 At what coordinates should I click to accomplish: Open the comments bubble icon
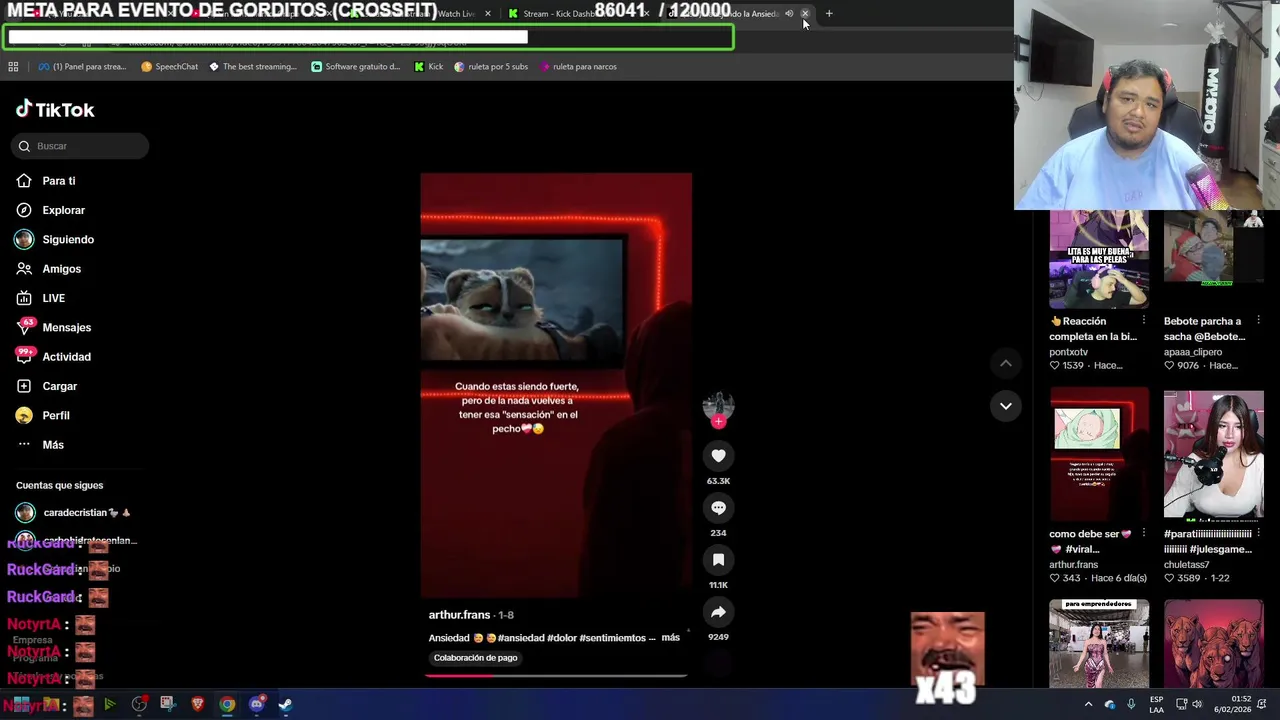pos(718,508)
